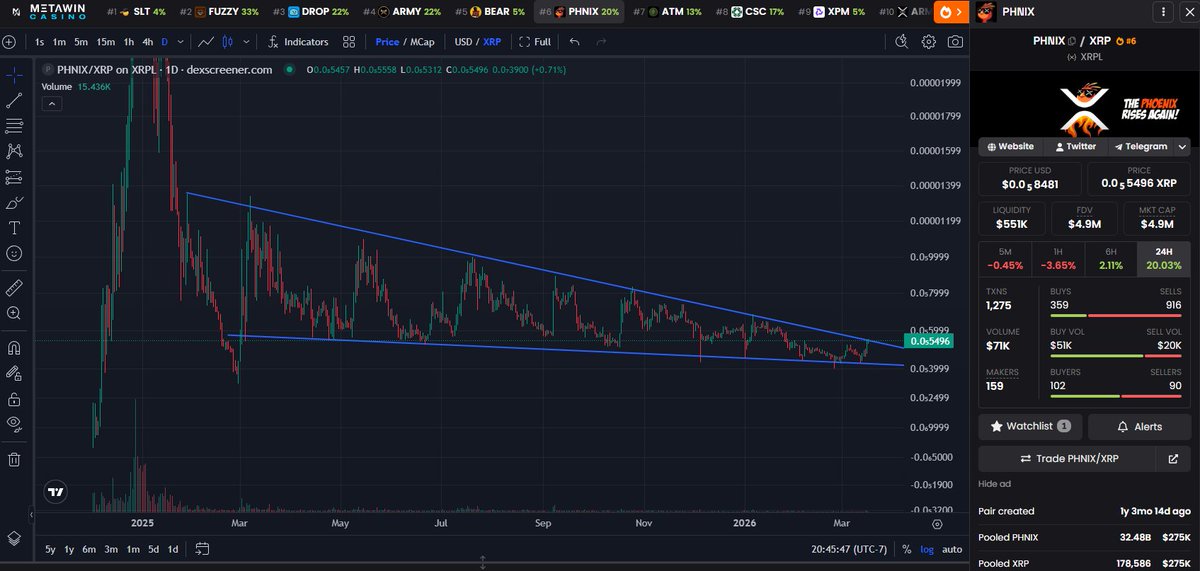The height and width of the screenshot is (571, 1200).
Task: Select the 5M stats tab
Action: (x=1004, y=258)
